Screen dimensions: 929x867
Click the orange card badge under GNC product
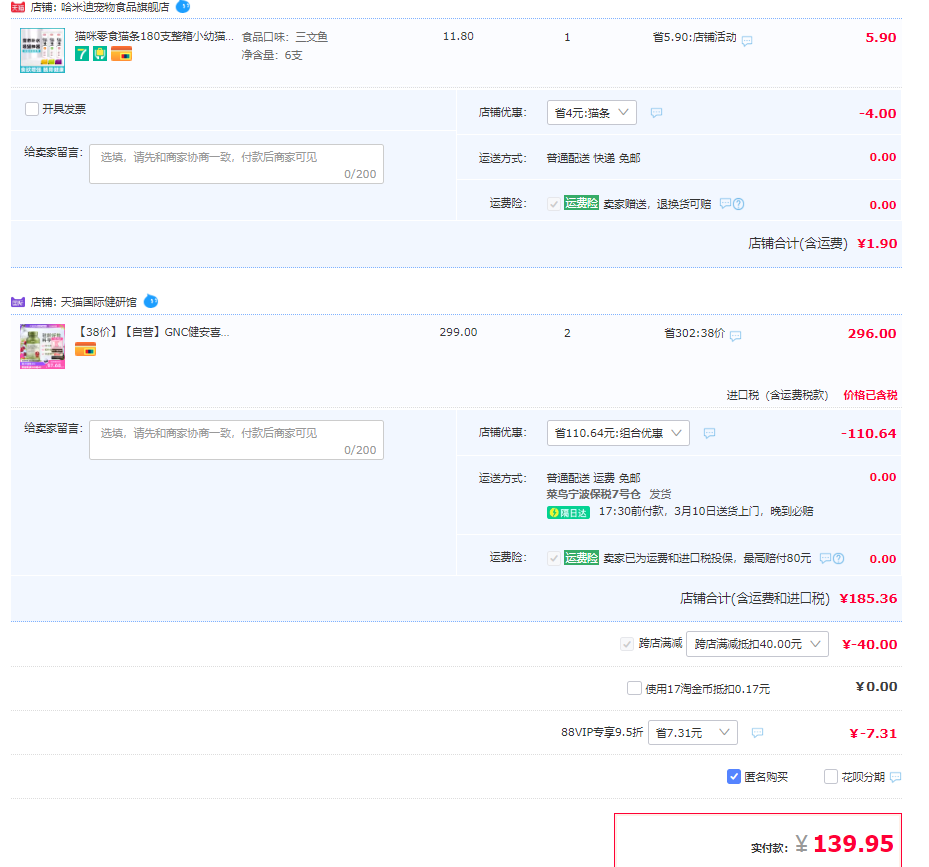[x=85, y=350]
